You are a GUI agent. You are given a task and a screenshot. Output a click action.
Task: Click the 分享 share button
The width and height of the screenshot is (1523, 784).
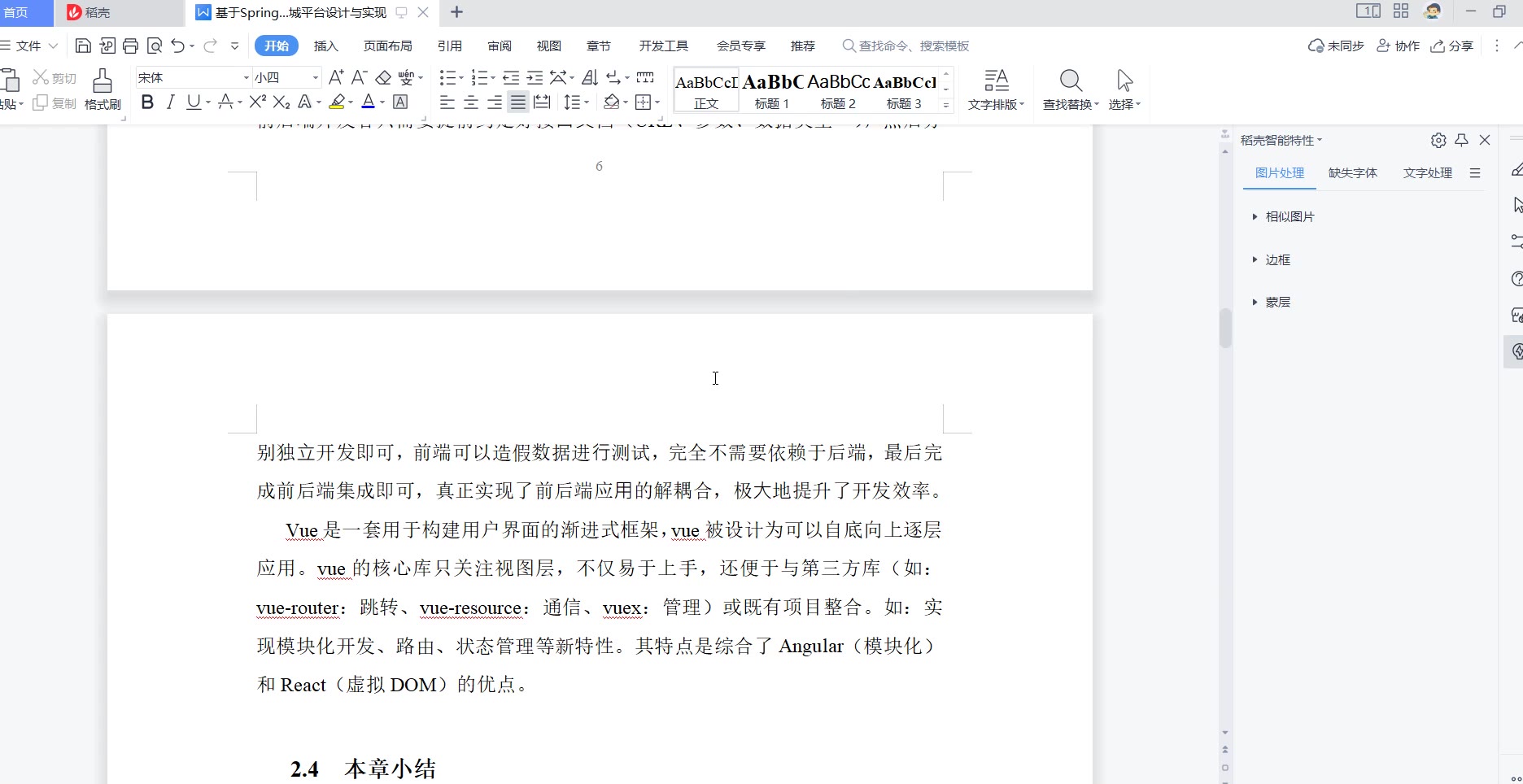point(1452,46)
